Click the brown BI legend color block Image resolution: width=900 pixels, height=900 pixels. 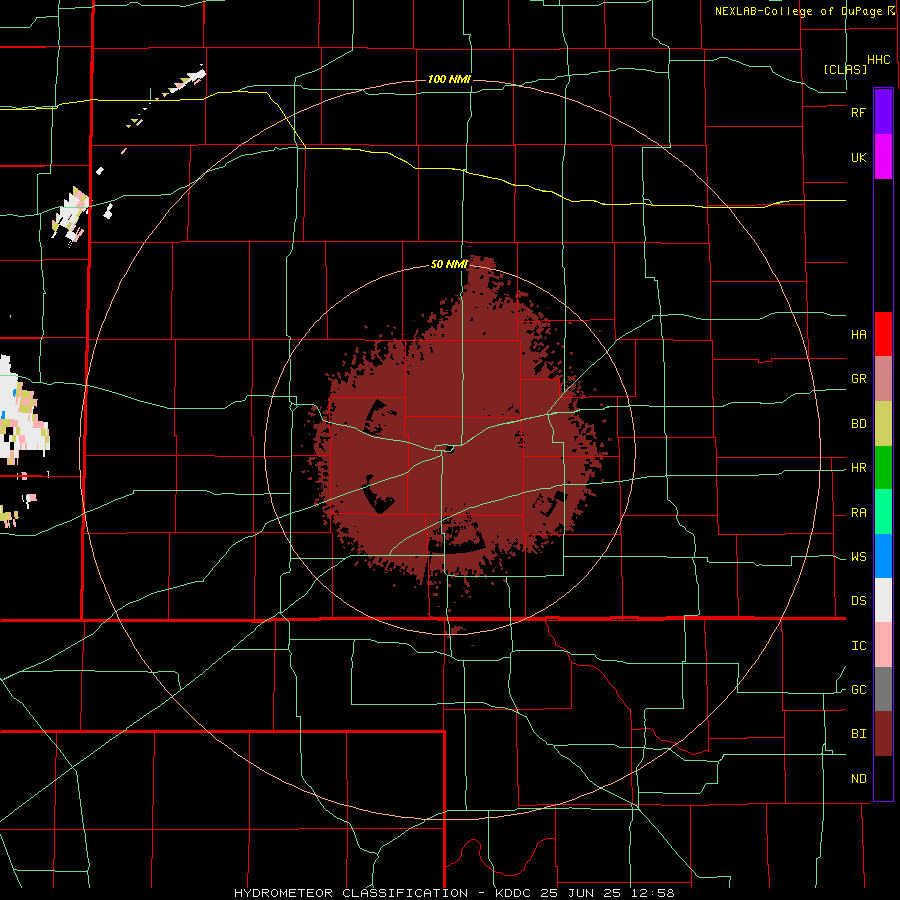click(x=883, y=734)
